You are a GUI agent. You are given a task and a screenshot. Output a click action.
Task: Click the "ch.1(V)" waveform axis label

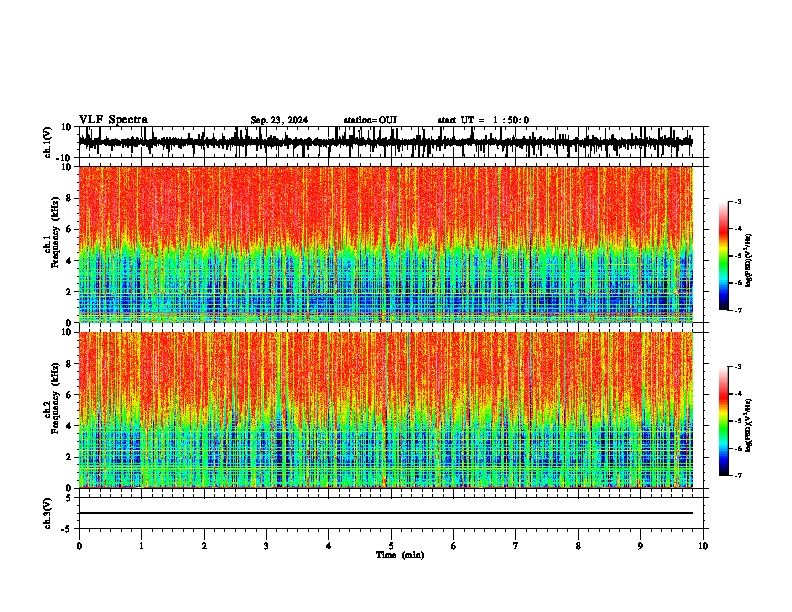coord(48,143)
